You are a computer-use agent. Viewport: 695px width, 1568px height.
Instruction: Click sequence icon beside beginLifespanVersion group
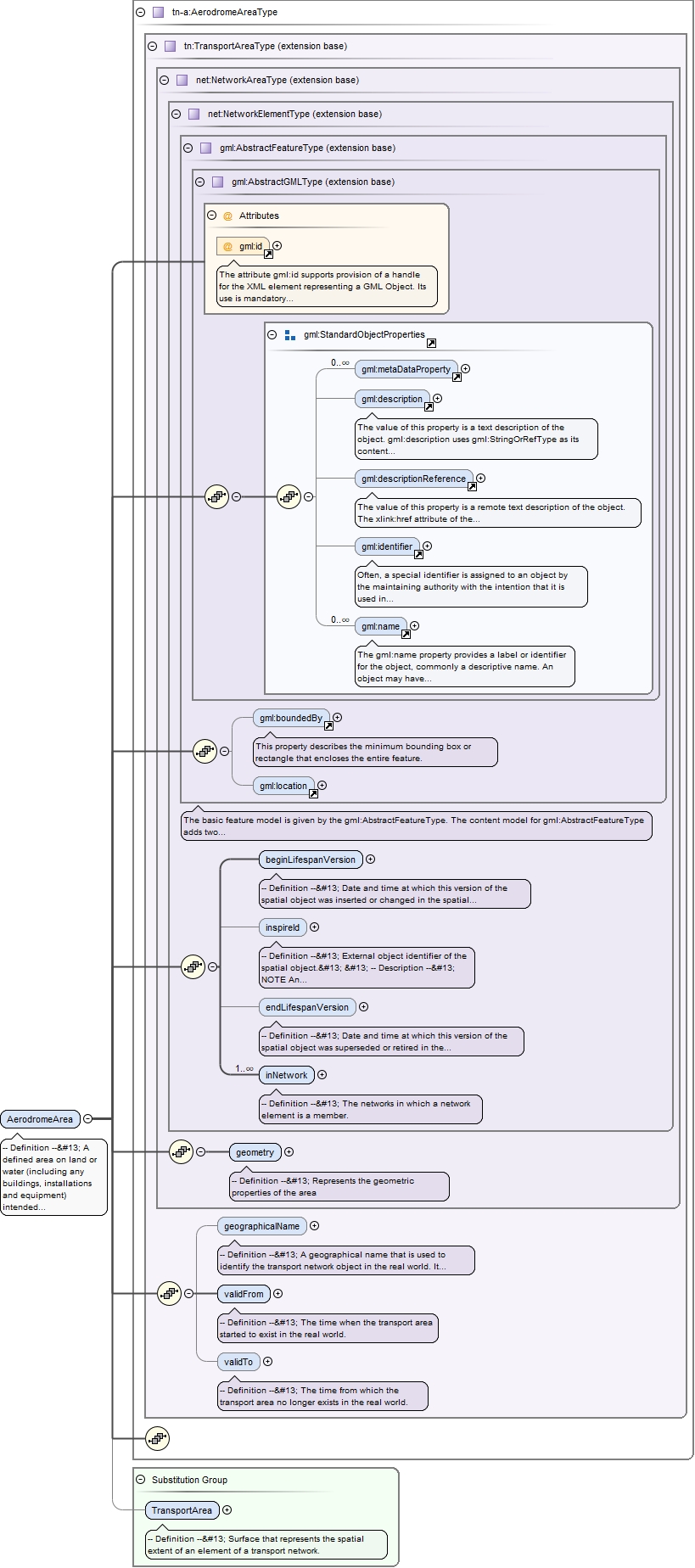(x=193, y=966)
